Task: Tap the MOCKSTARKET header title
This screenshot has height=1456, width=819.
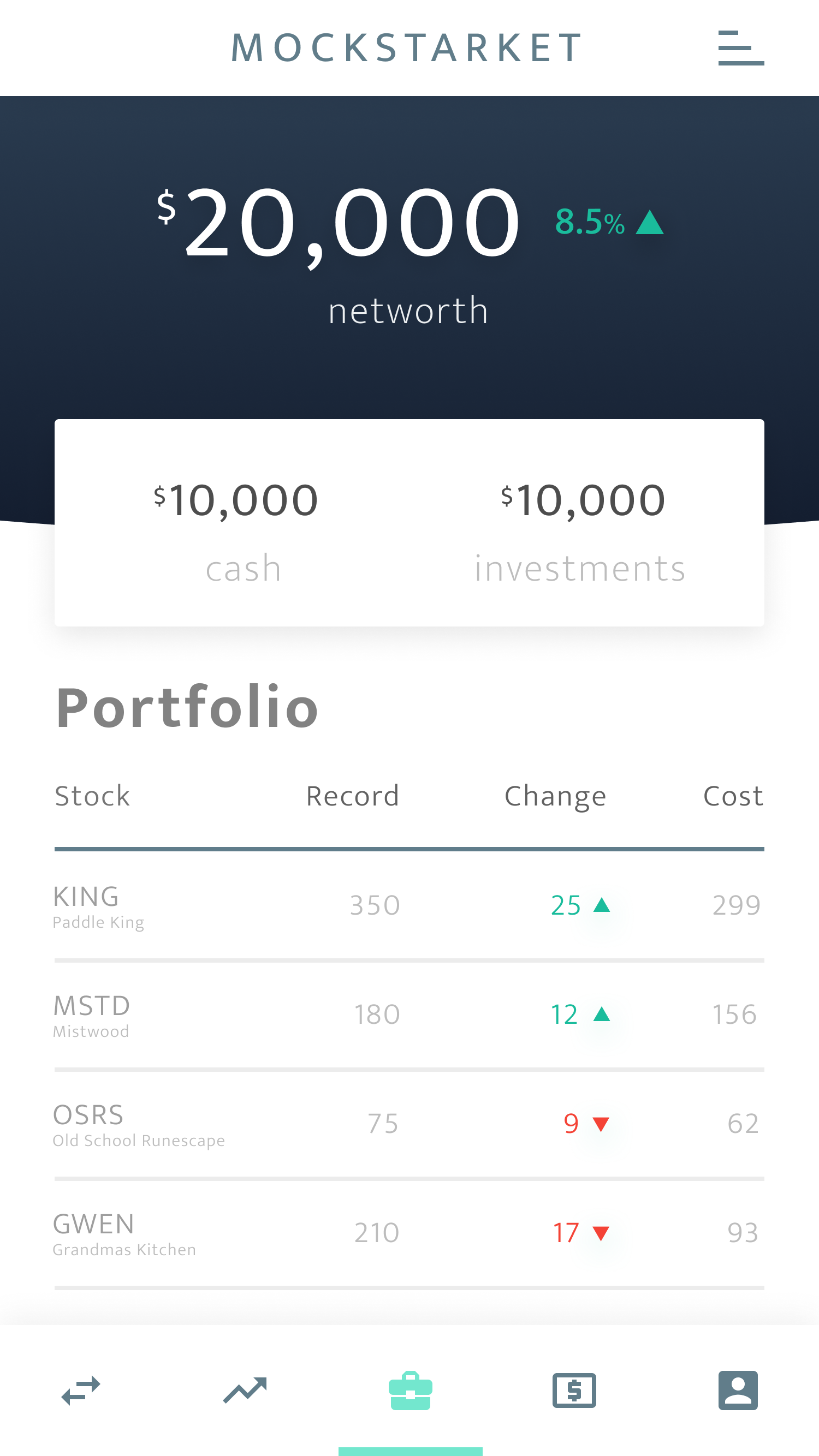Action: (407, 48)
